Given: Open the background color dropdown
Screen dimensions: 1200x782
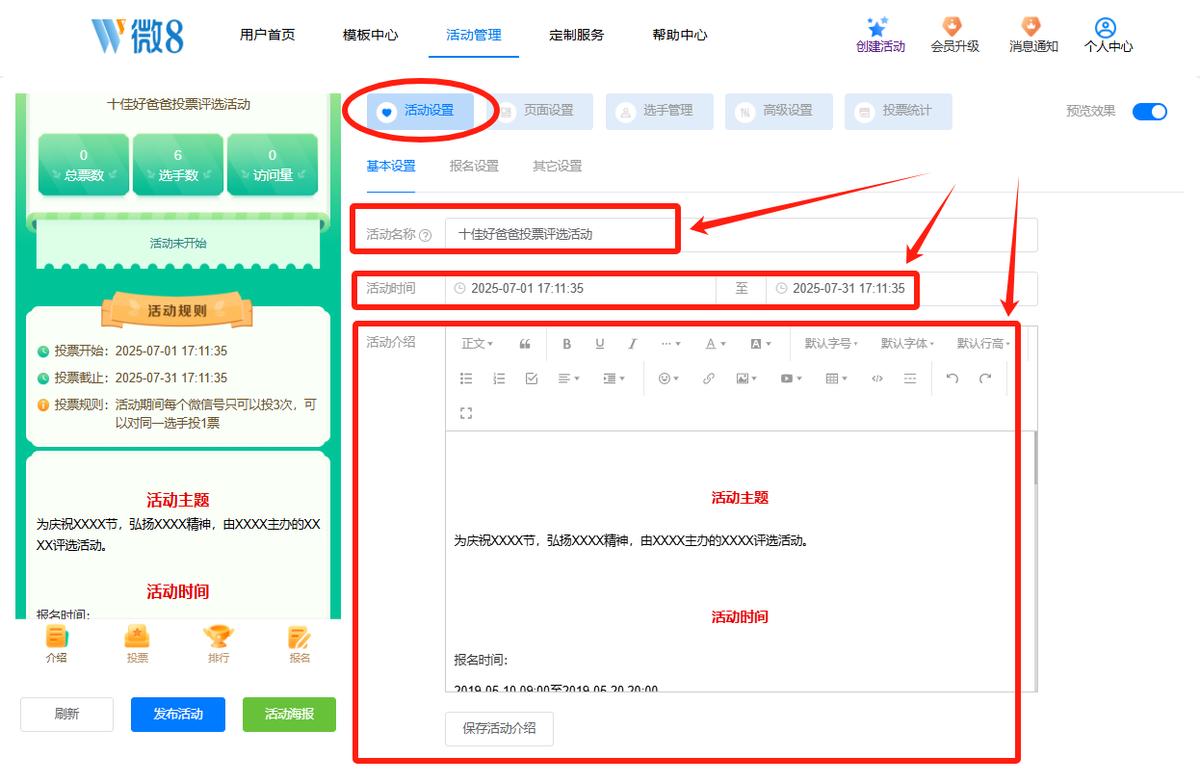Looking at the screenshot, I should coord(761,344).
